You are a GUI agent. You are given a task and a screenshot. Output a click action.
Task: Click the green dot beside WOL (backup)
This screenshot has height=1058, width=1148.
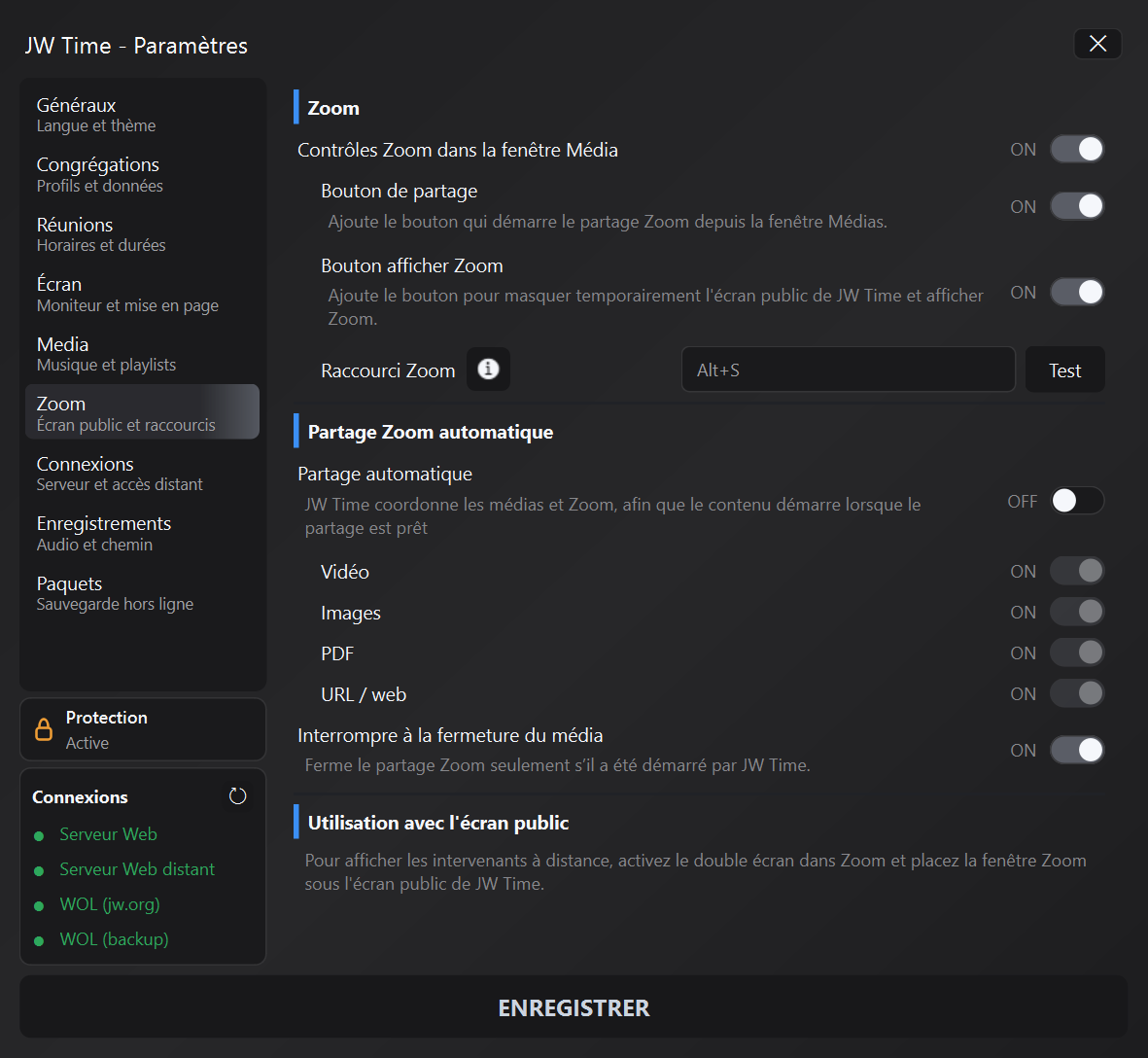(39, 940)
